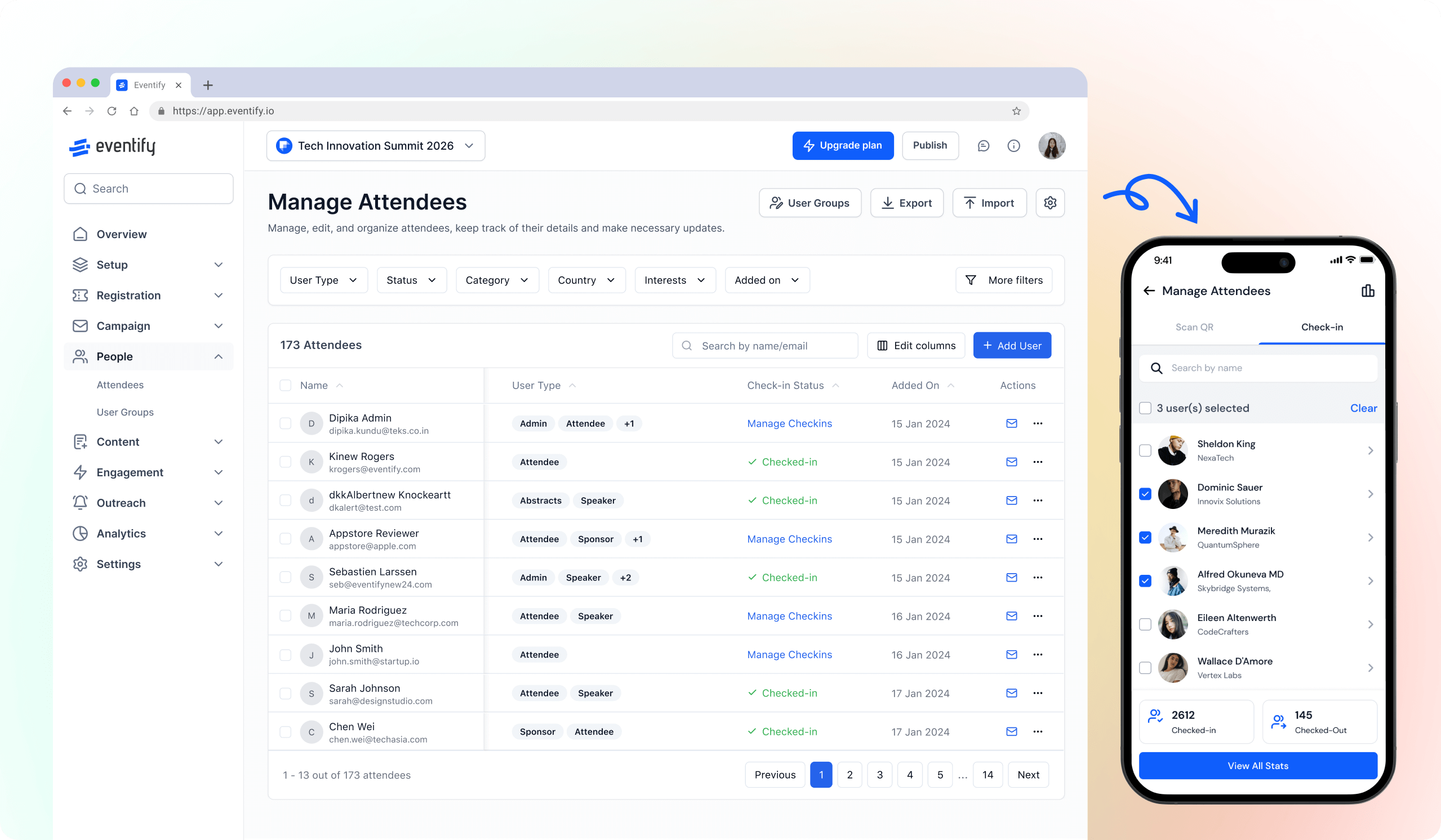Open User Groups under People menu
This screenshot has height=840, width=1441.
pos(125,412)
